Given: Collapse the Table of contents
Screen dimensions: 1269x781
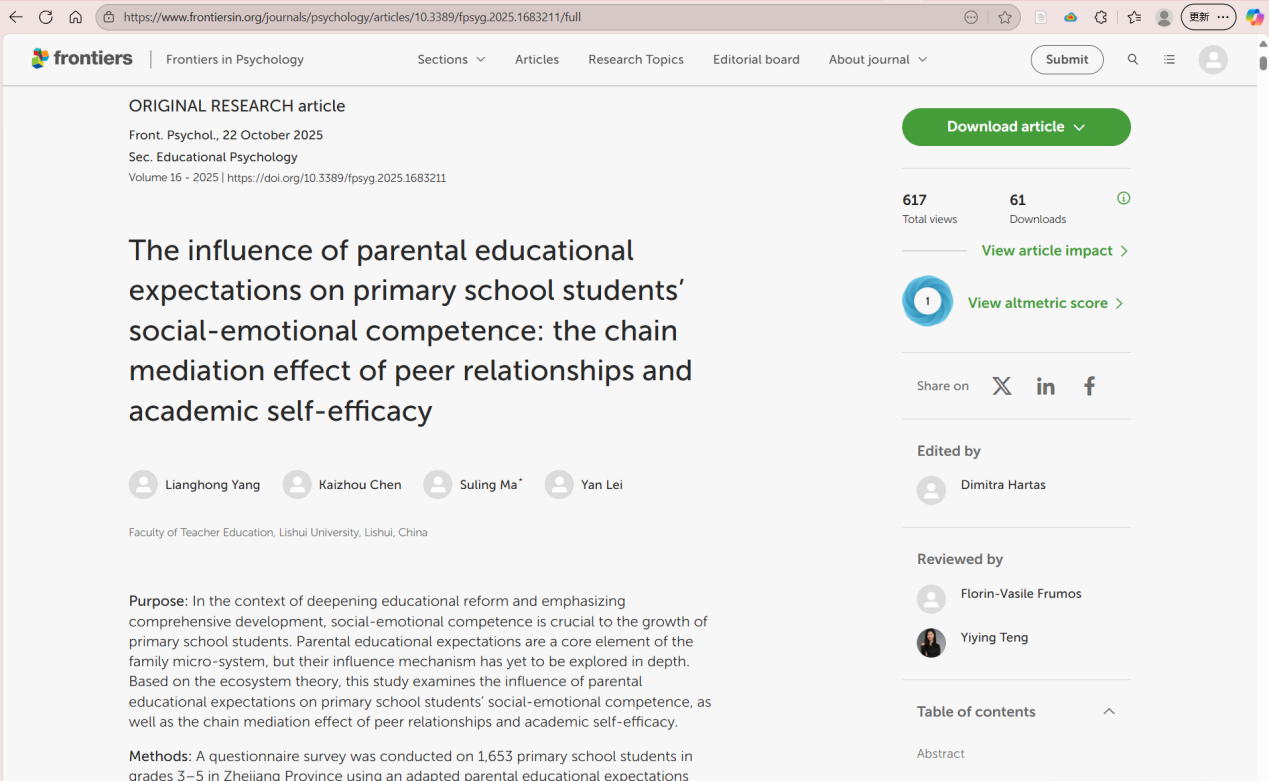Looking at the screenshot, I should click(x=1108, y=711).
